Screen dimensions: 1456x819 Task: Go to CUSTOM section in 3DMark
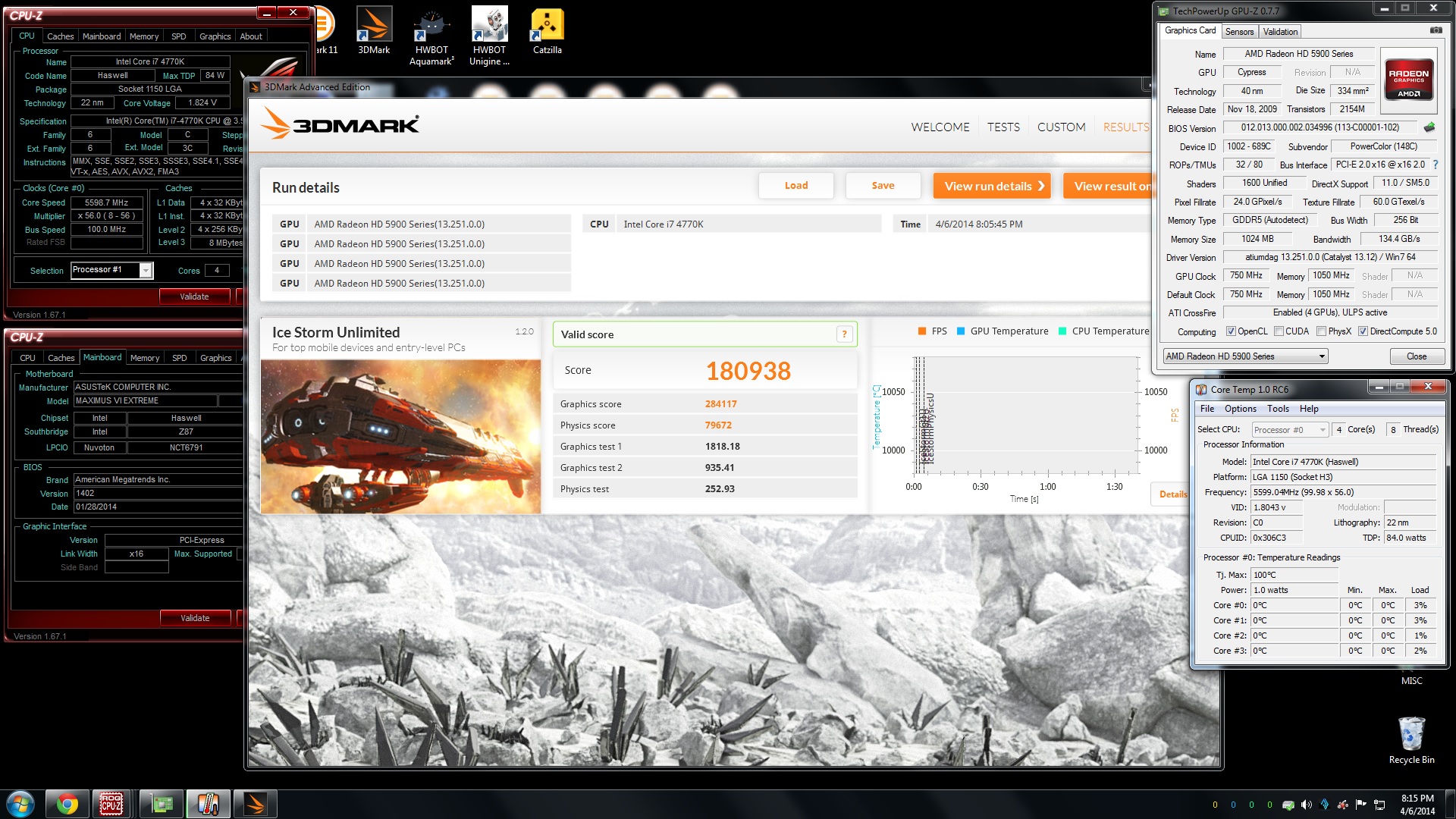point(1061,127)
